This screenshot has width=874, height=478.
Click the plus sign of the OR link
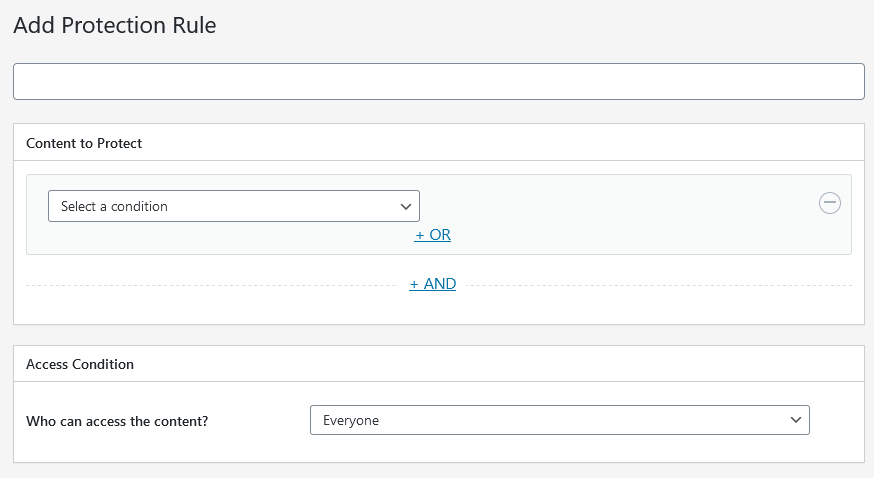coord(419,236)
